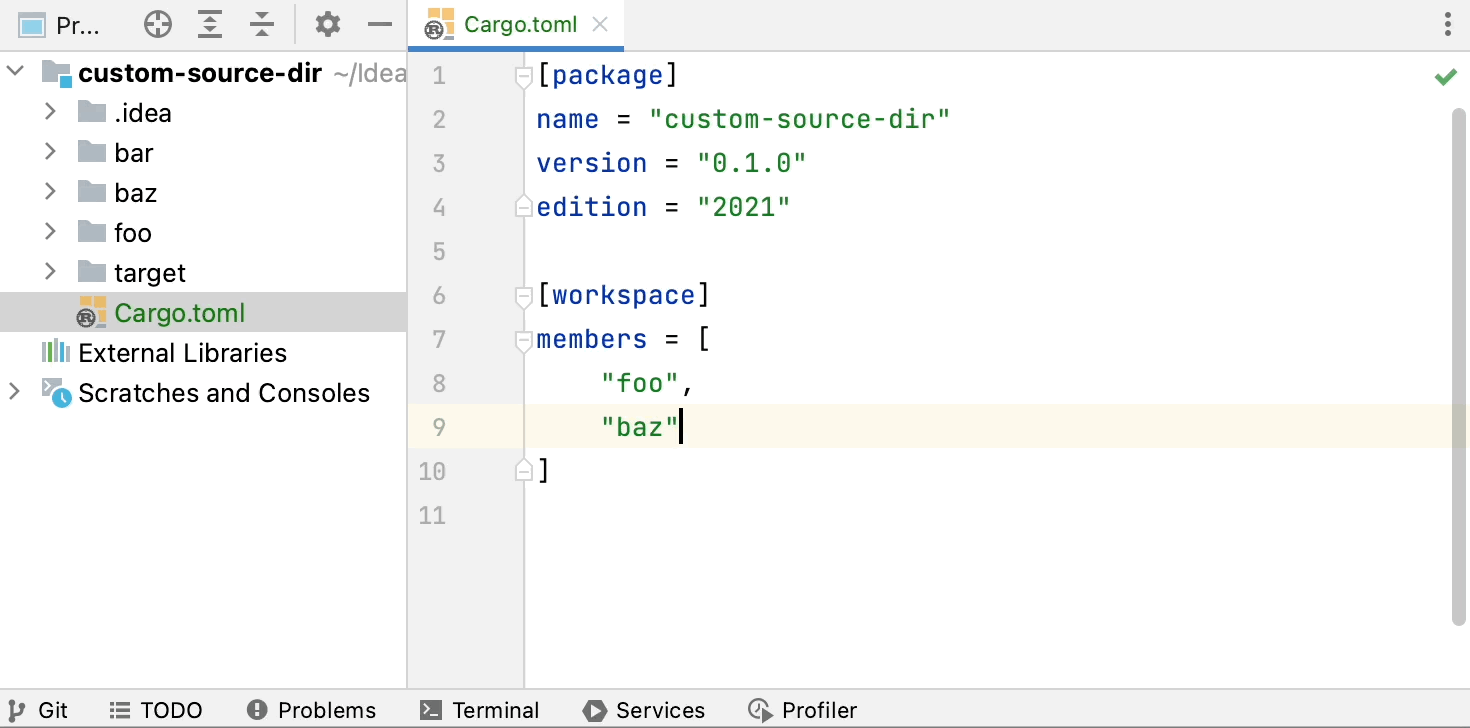Open the Profiler tool window
Image resolution: width=1470 pixels, height=728 pixels.
tap(803, 710)
